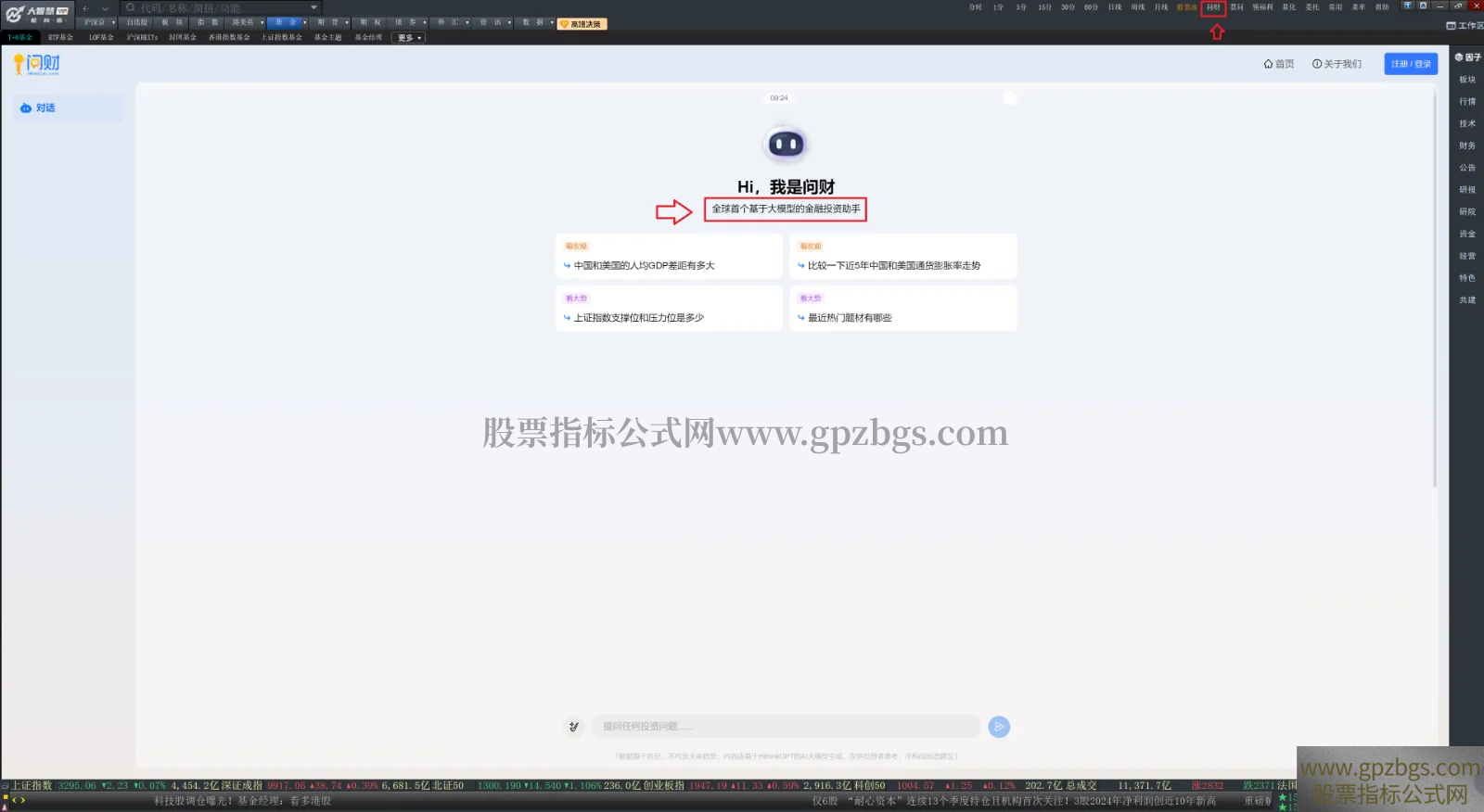The height and width of the screenshot is (812, 1484).
Task: Select the 自选股 menu item
Action: click(137, 22)
